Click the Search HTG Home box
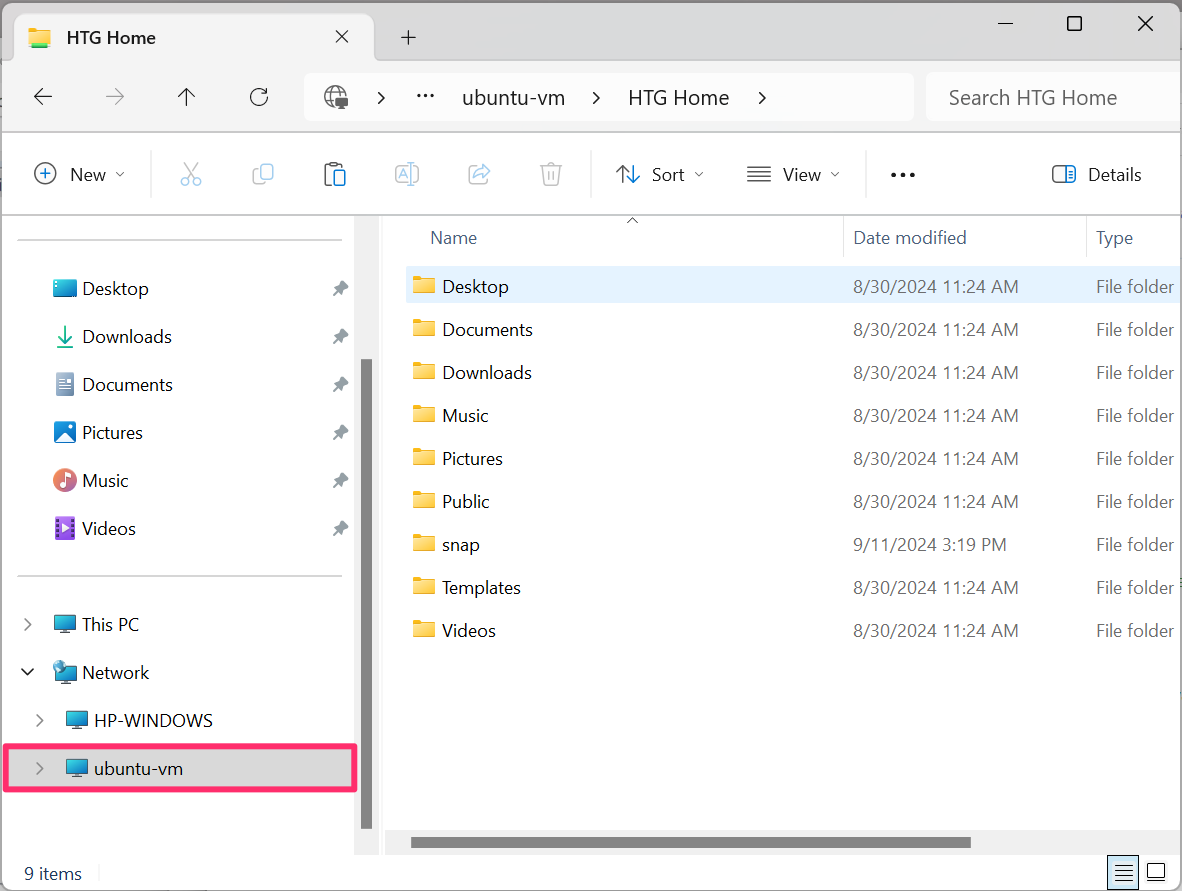Viewport: 1182px width, 891px height. pos(1052,97)
